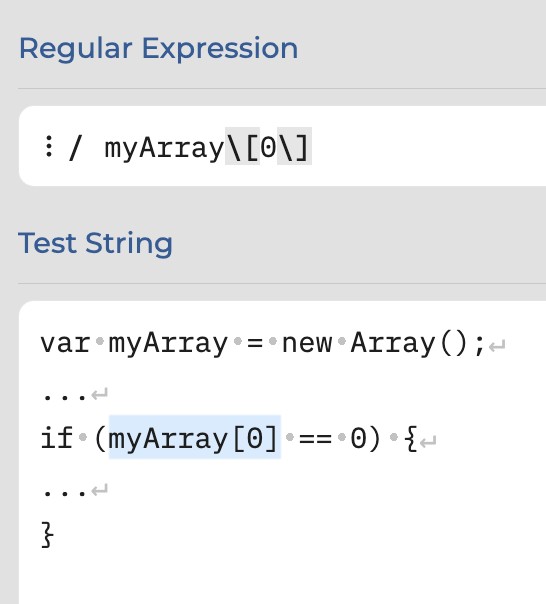Image resolution: width=546 pixels, height=604 pixels.
Task: Click the escaped closing bracket token \]
Action: (x=294, y=147)
